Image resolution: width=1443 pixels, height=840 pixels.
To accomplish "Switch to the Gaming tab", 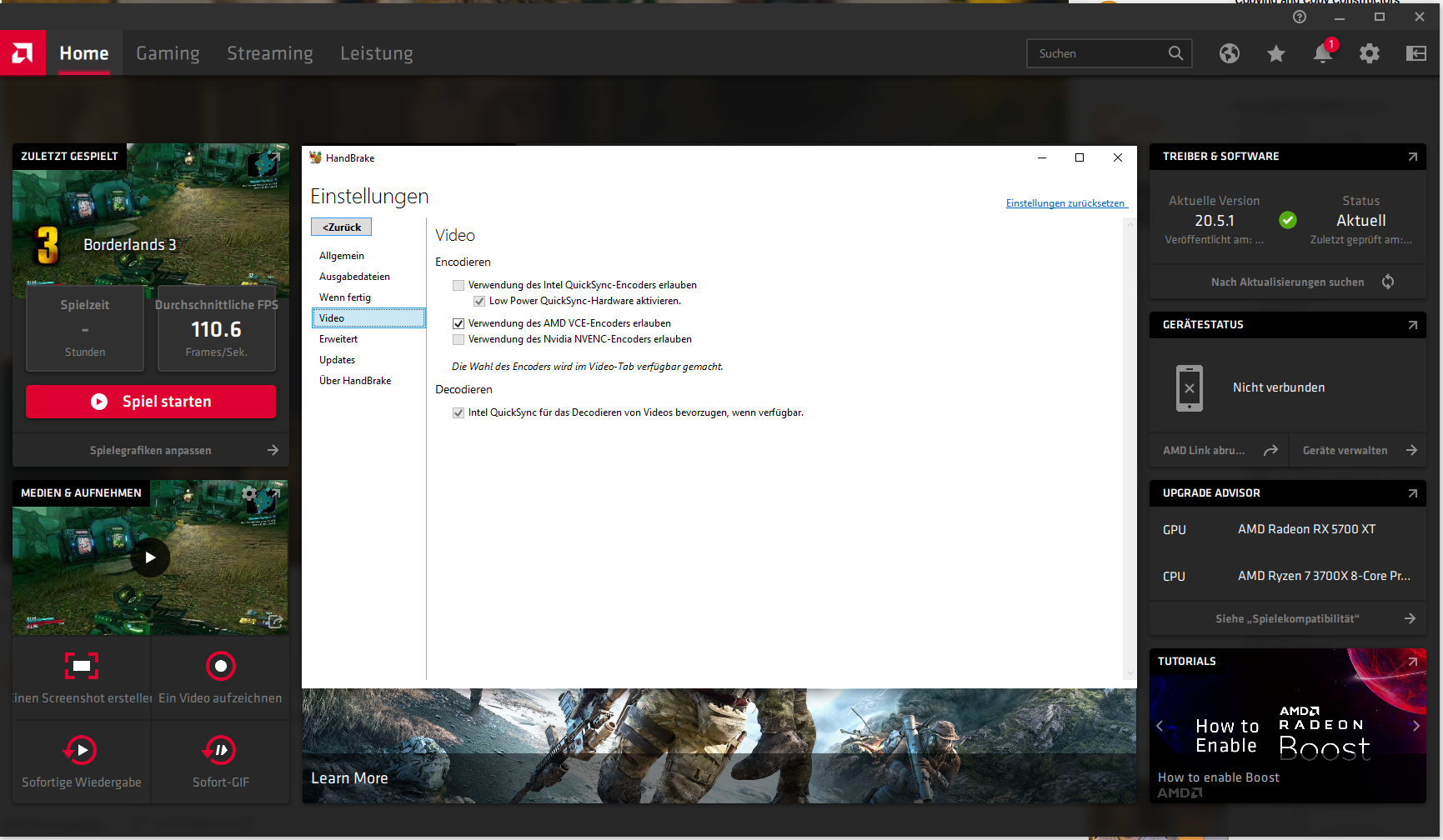I will (168, 52).
